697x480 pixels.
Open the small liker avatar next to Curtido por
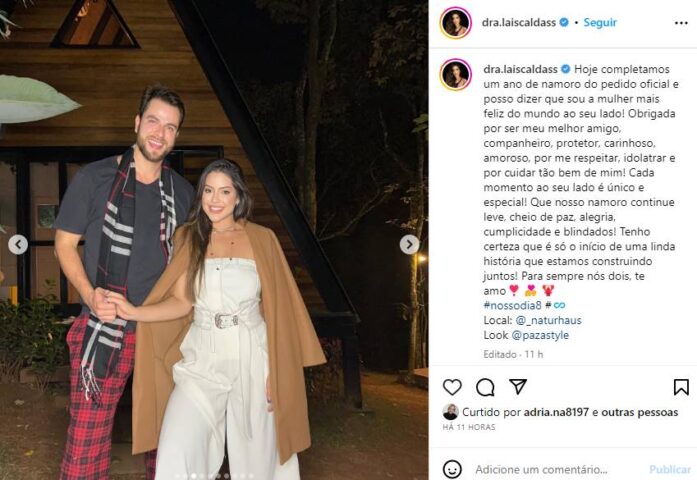tap(451, 412)
